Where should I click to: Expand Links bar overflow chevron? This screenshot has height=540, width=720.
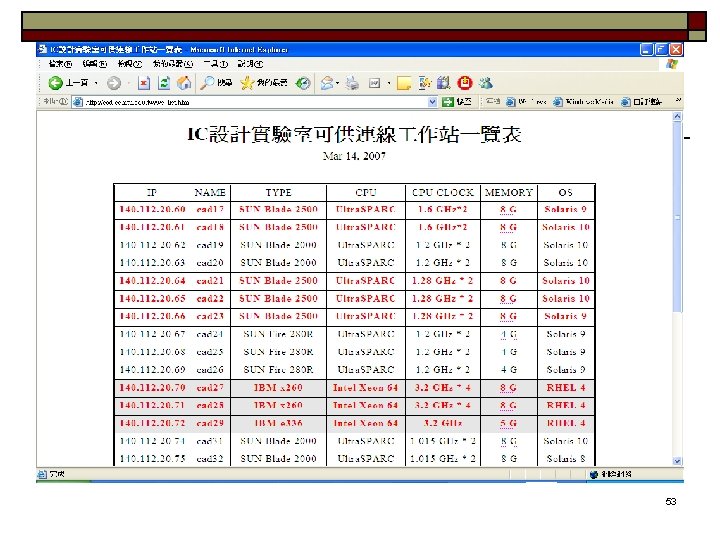pos(678,100)
